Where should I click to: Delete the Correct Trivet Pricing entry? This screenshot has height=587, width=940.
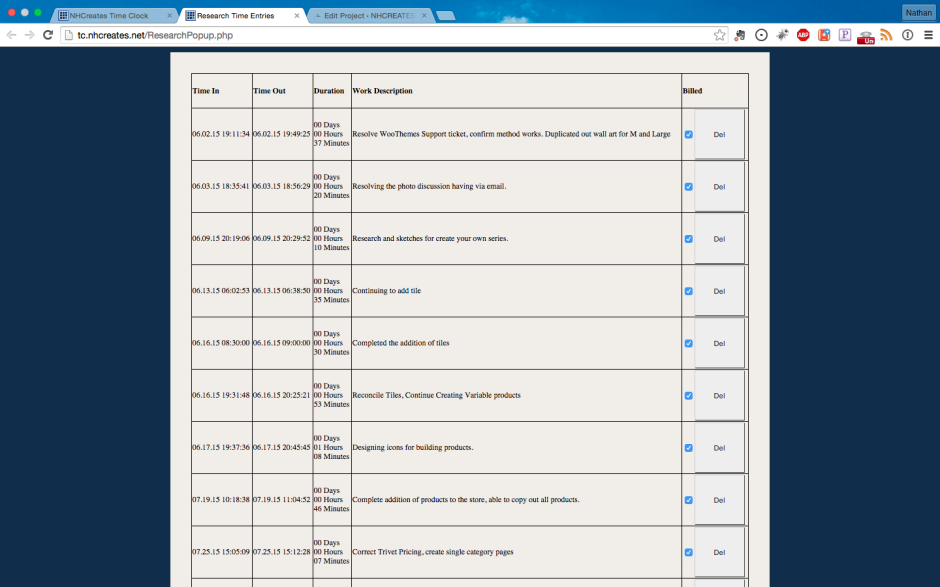tap(719, 552)
